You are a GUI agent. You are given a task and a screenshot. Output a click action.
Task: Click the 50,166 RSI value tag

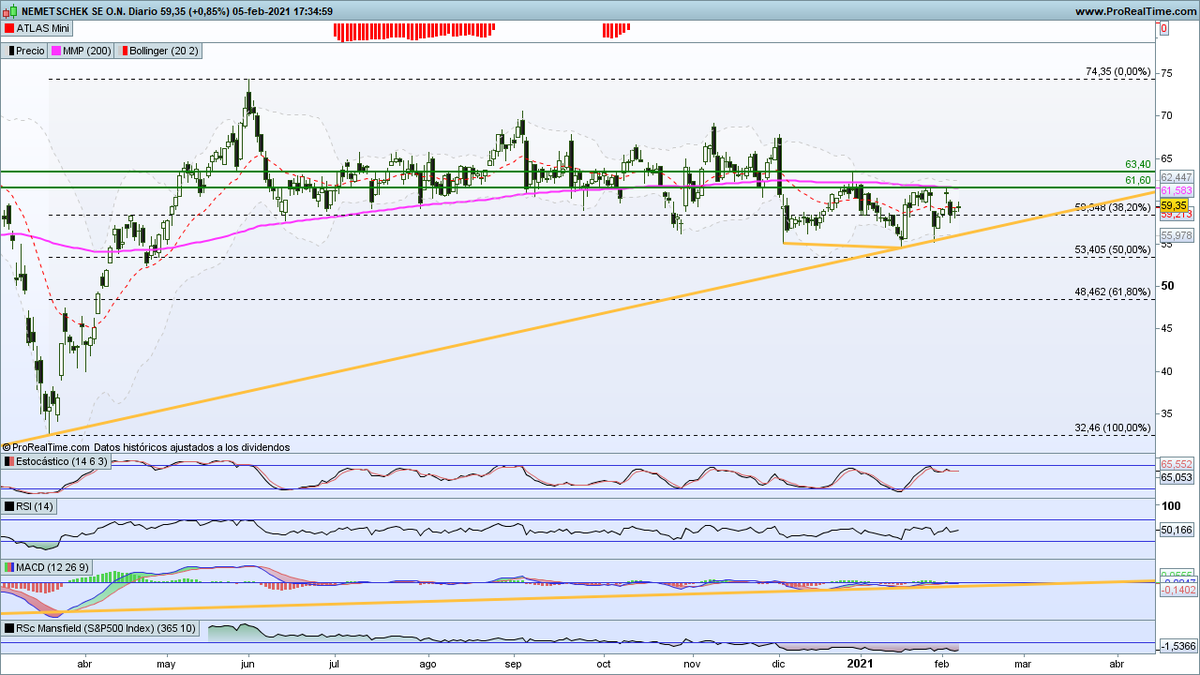tap(1176, 530)
